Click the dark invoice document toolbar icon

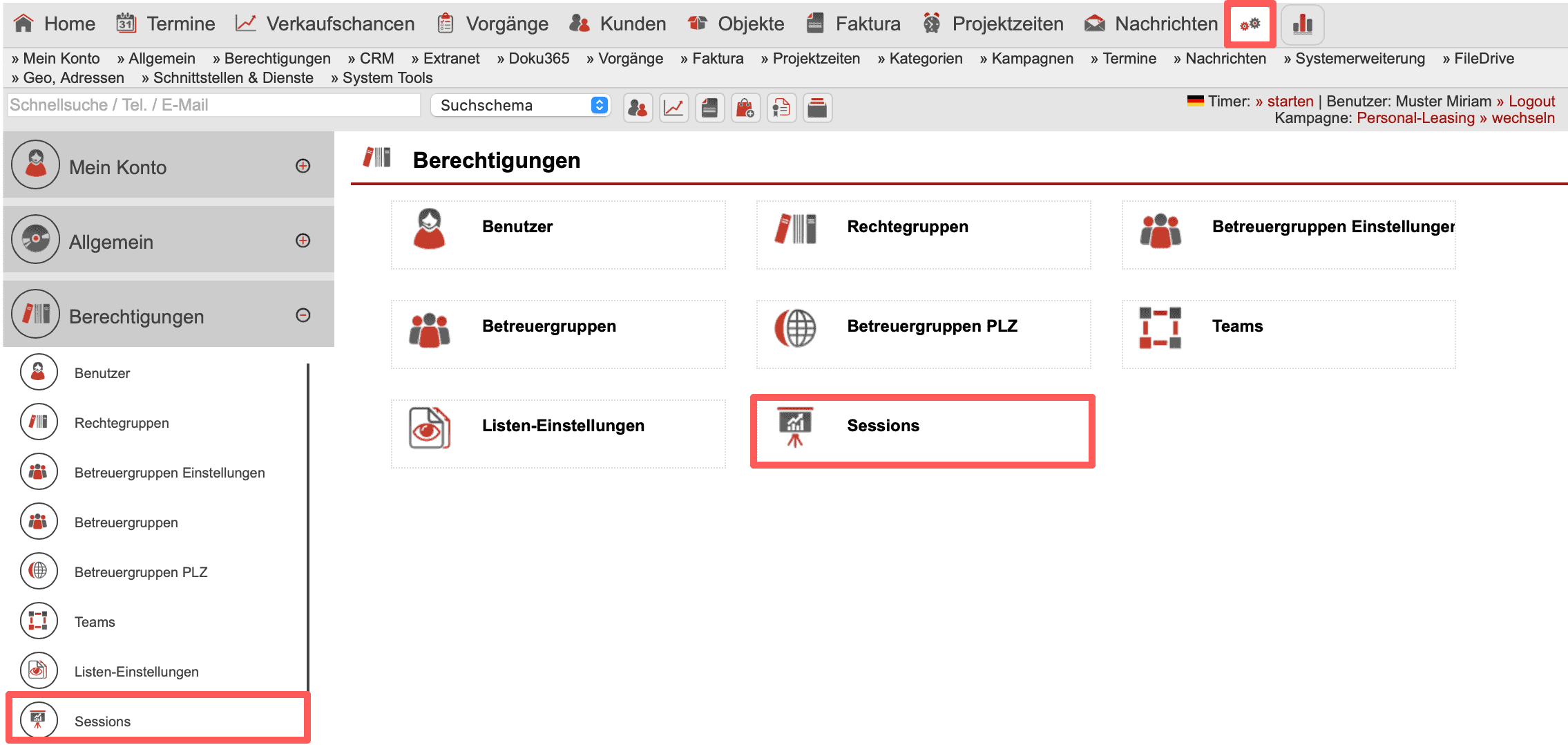pos(709,108)
